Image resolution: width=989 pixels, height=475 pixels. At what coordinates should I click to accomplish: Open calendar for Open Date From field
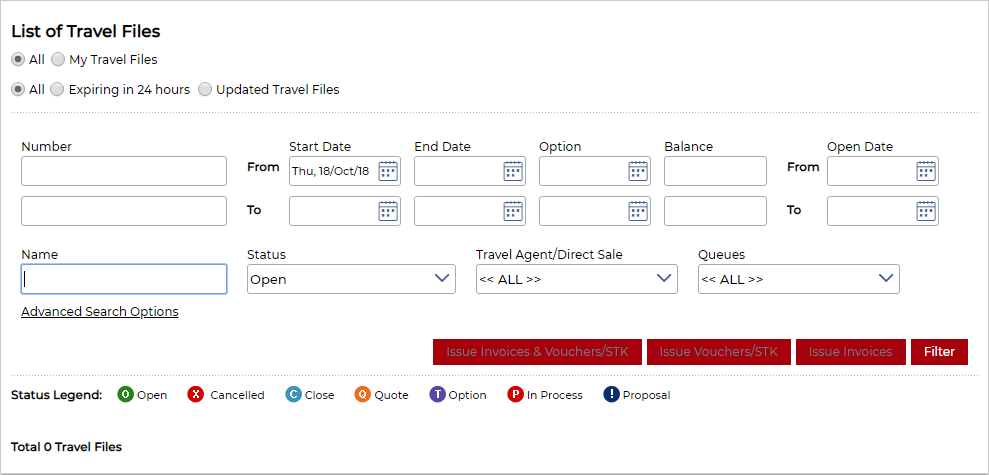coord(926,171)
